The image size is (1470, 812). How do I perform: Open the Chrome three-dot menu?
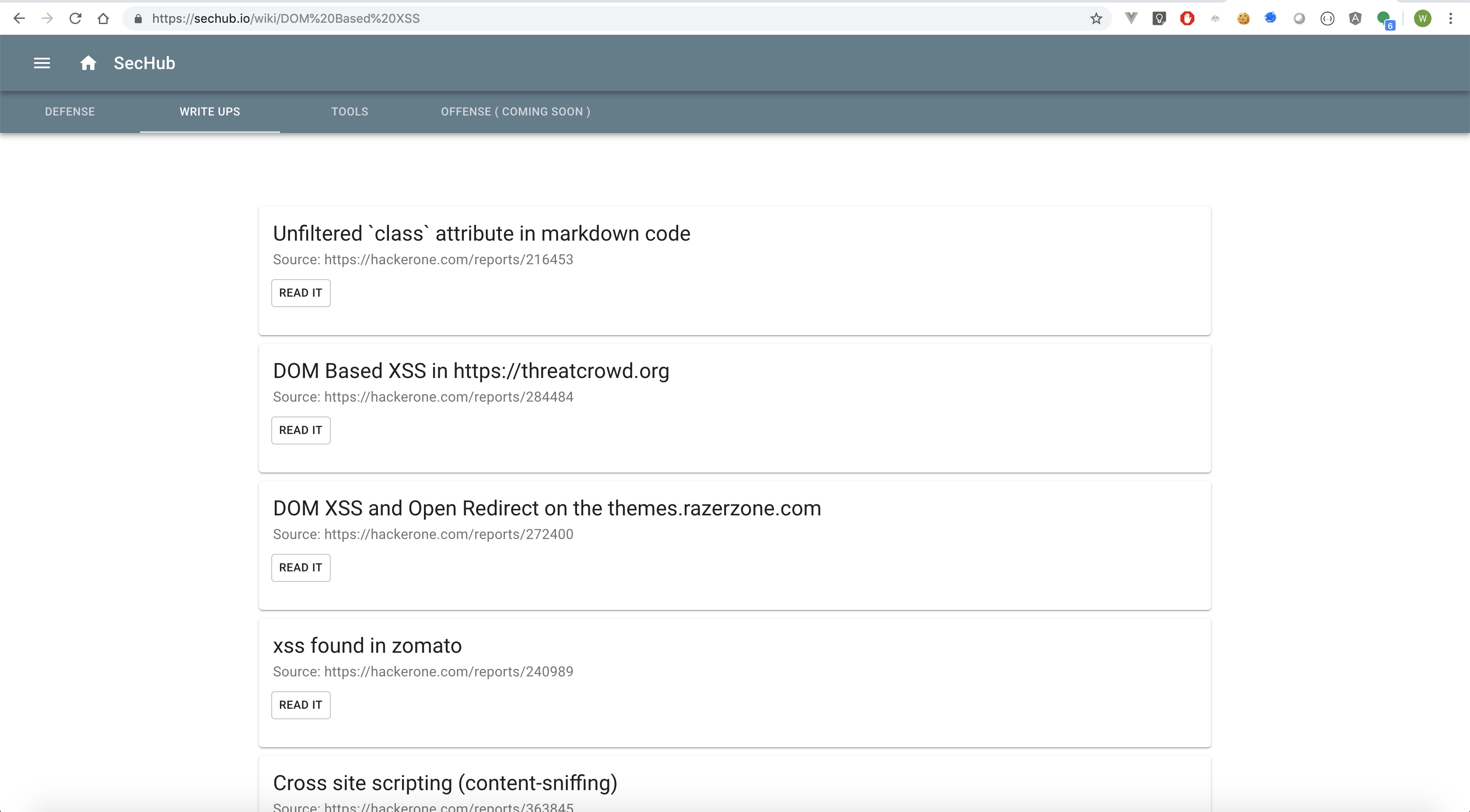[x=1450, y=19]
